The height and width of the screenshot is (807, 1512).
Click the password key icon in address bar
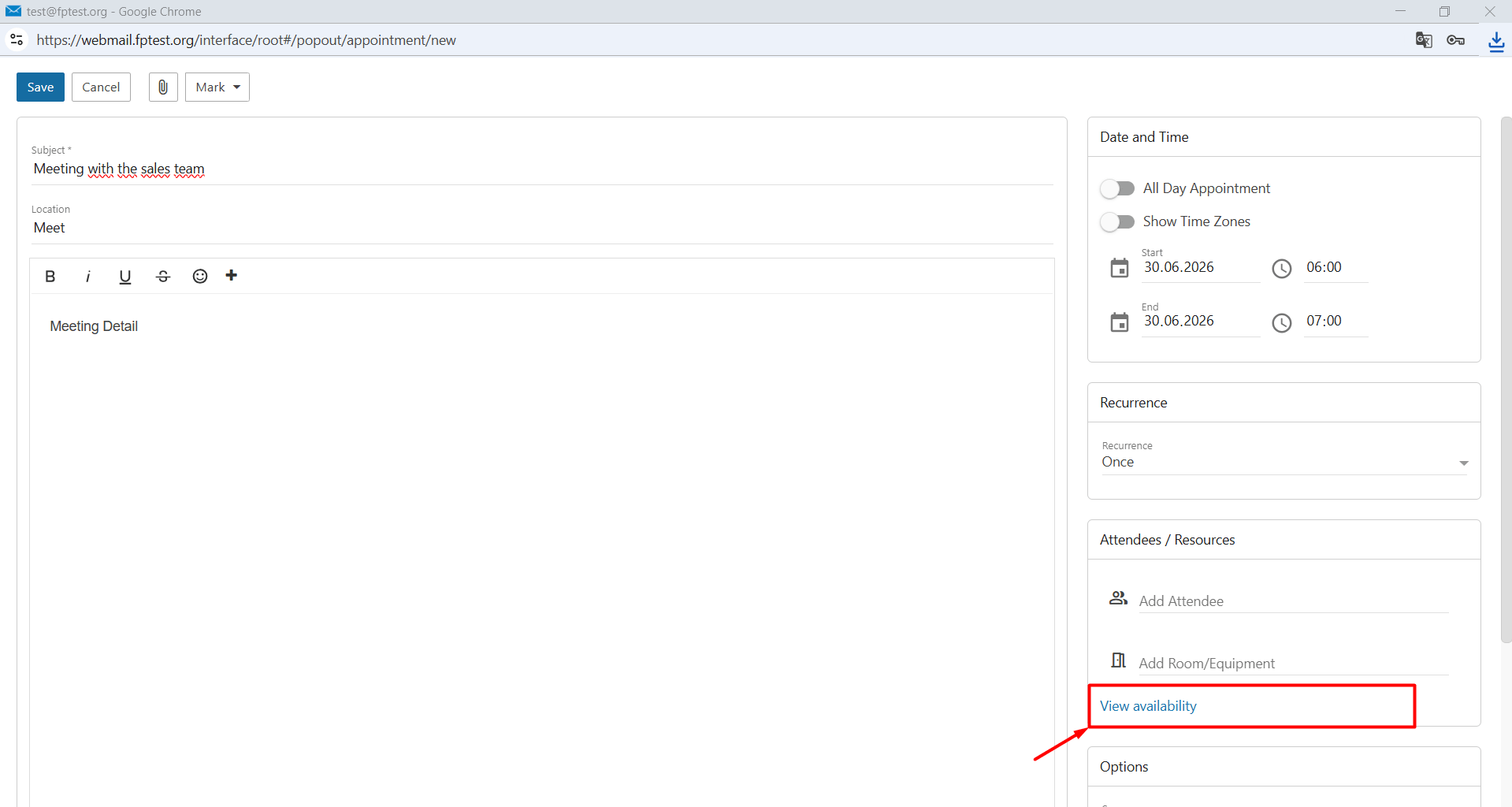point(1455,40)
